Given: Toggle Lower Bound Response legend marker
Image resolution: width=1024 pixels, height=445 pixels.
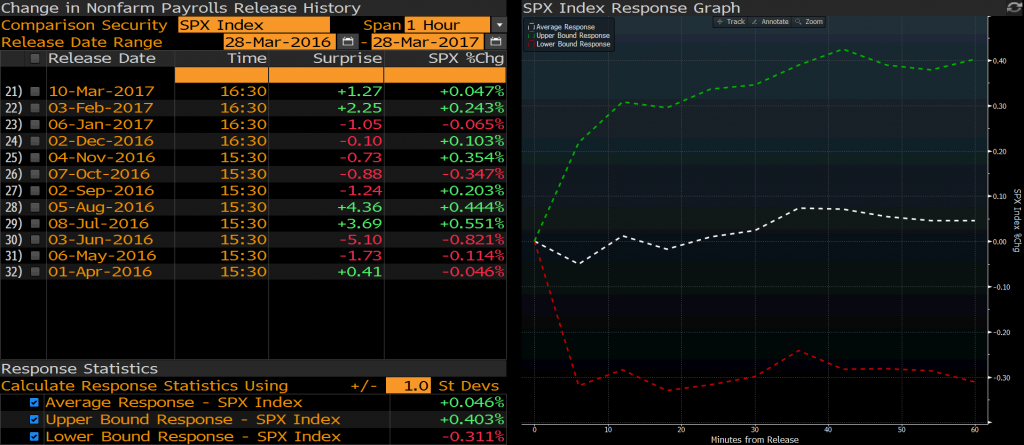Looking at the screenshot, I should click(x=532, y=44).
